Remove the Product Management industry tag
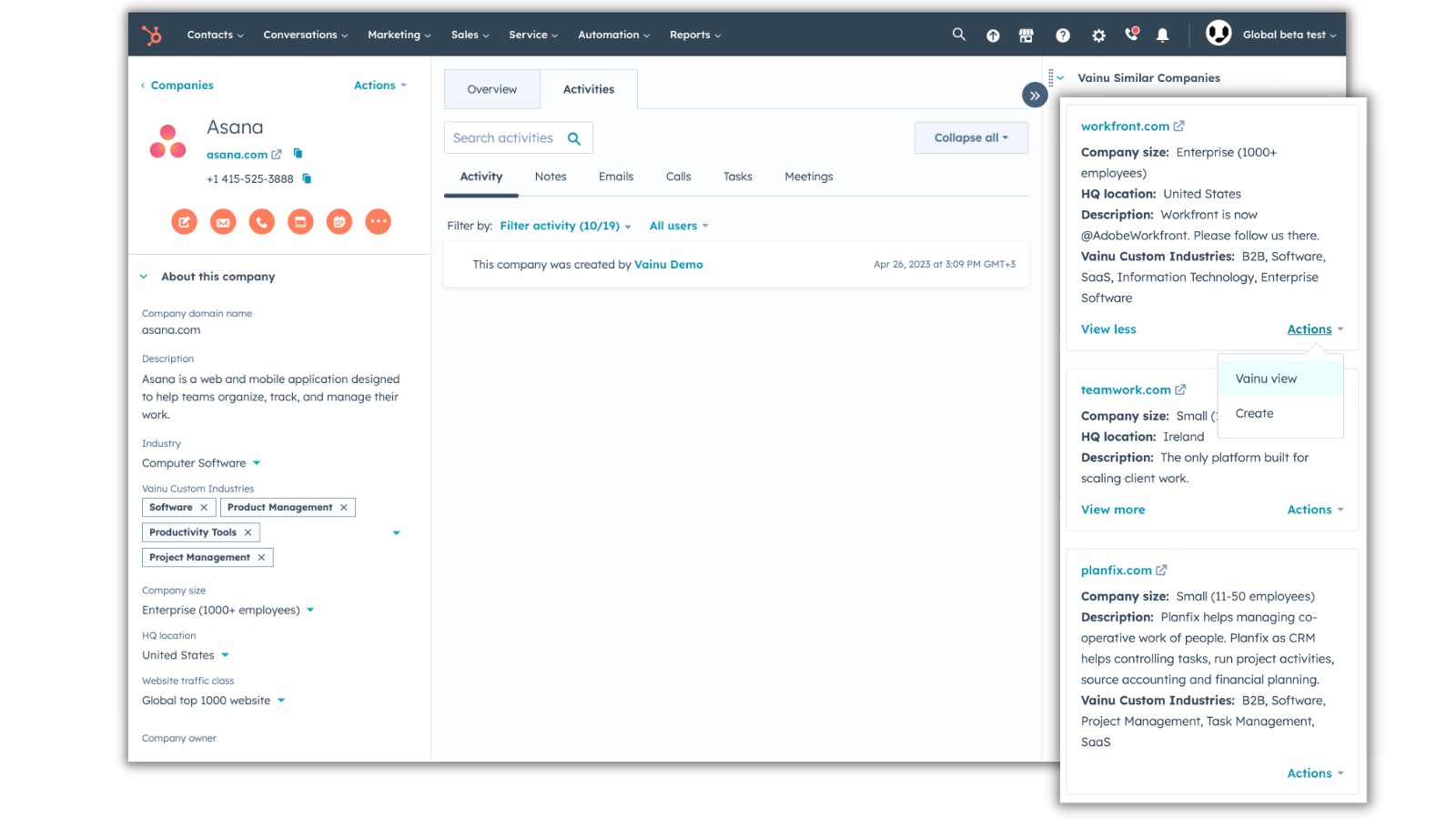Image resolution: width=1456 pixels, height=819 pixels. coord(344,508)
